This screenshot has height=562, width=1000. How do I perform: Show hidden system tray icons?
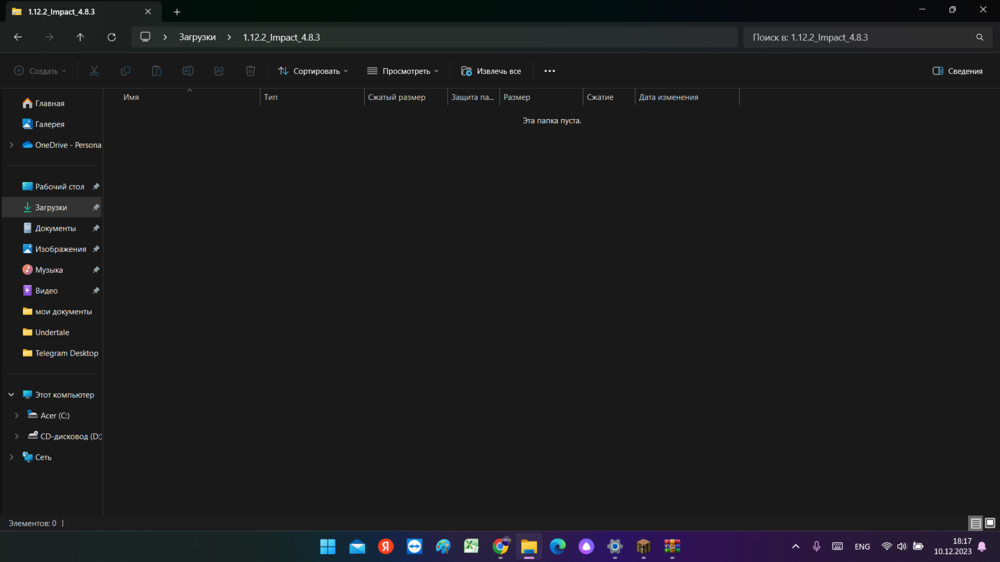[795, 547]
